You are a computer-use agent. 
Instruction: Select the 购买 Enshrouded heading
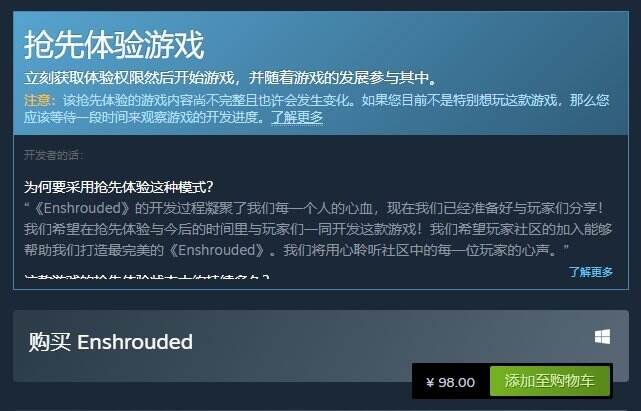click(110, 342)
